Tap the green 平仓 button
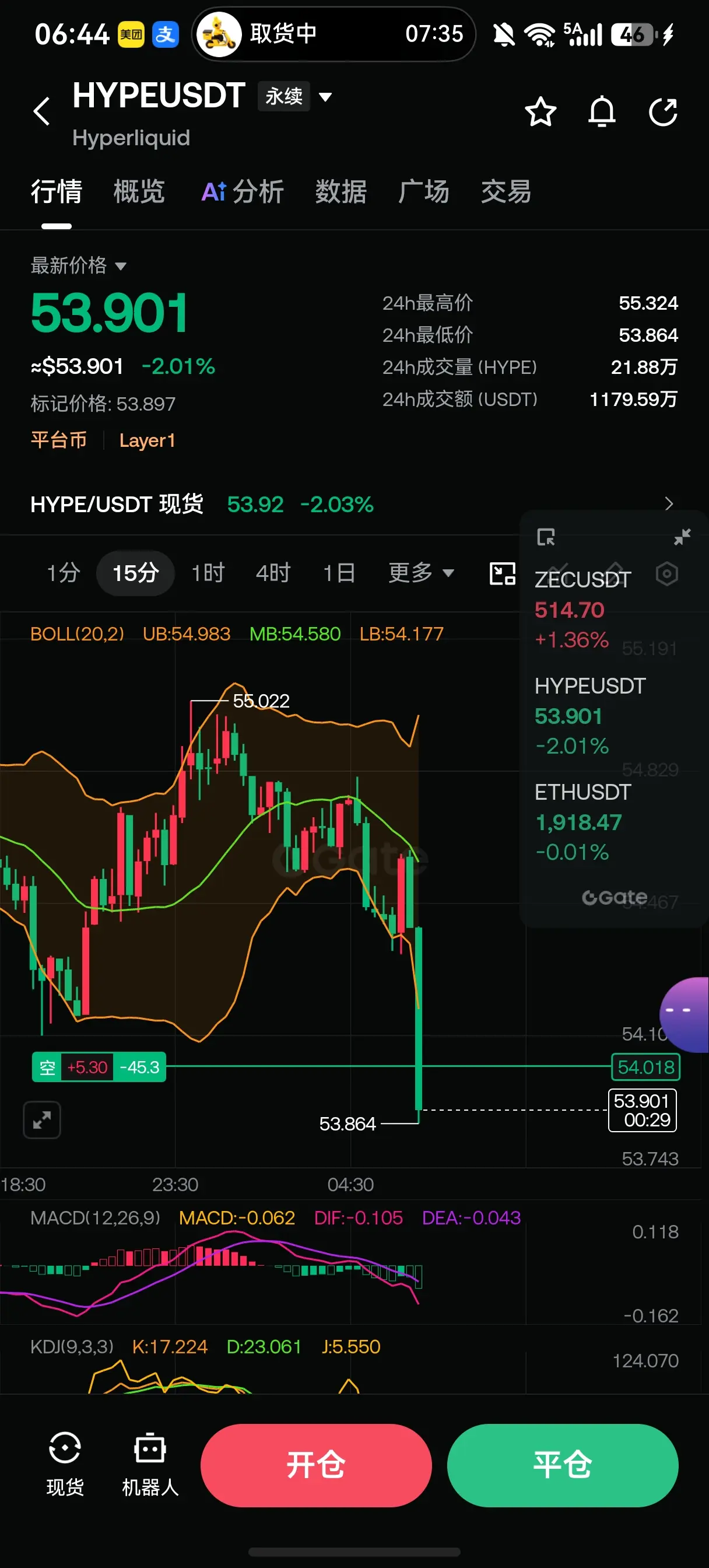The image size is (709, 1568). point(562,1465)
